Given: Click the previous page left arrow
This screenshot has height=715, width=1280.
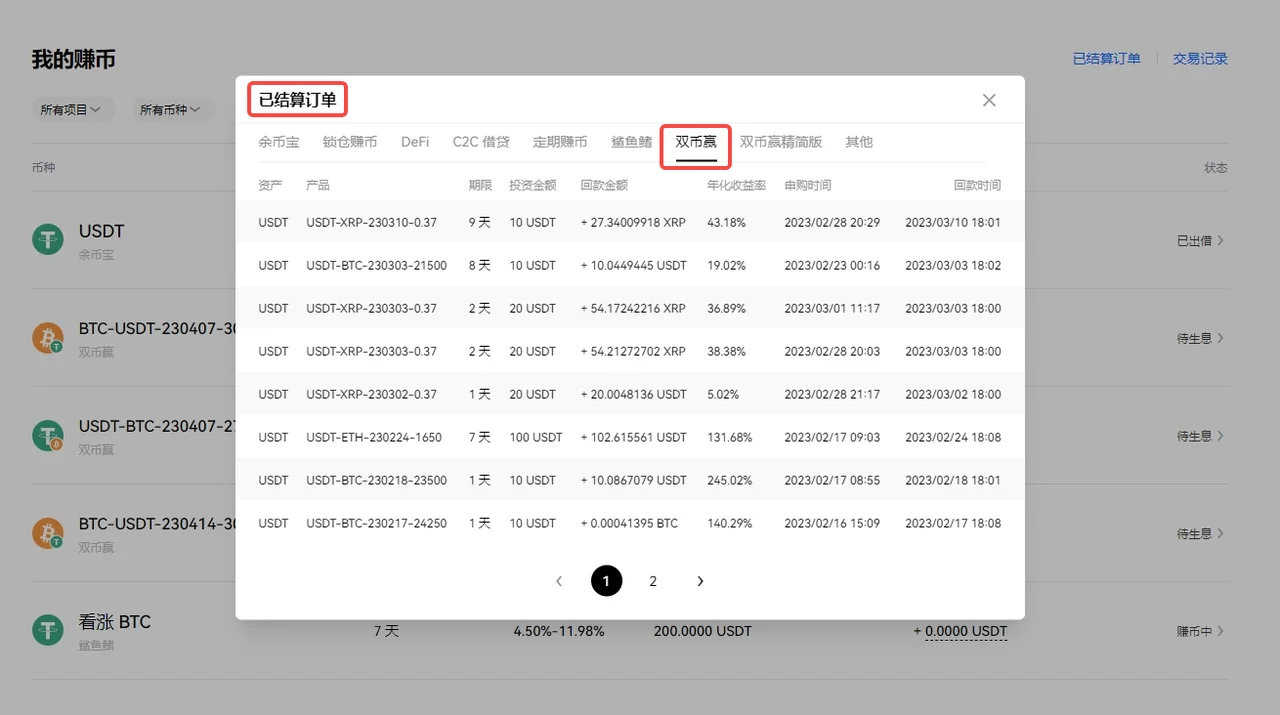Looking at the screenshot, I should click(x=559, y=581).
